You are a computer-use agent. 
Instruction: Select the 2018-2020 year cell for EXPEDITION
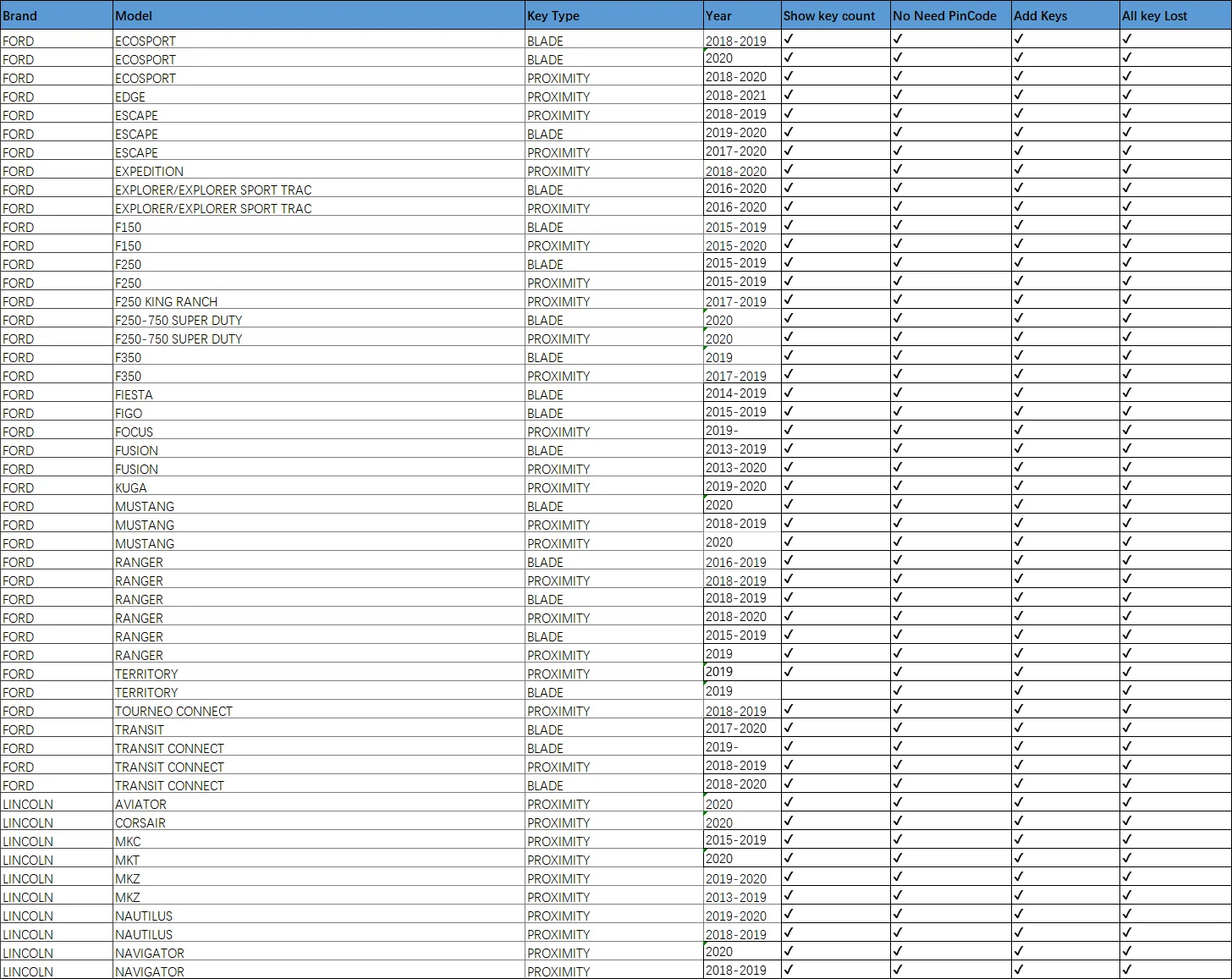[742, 171]
